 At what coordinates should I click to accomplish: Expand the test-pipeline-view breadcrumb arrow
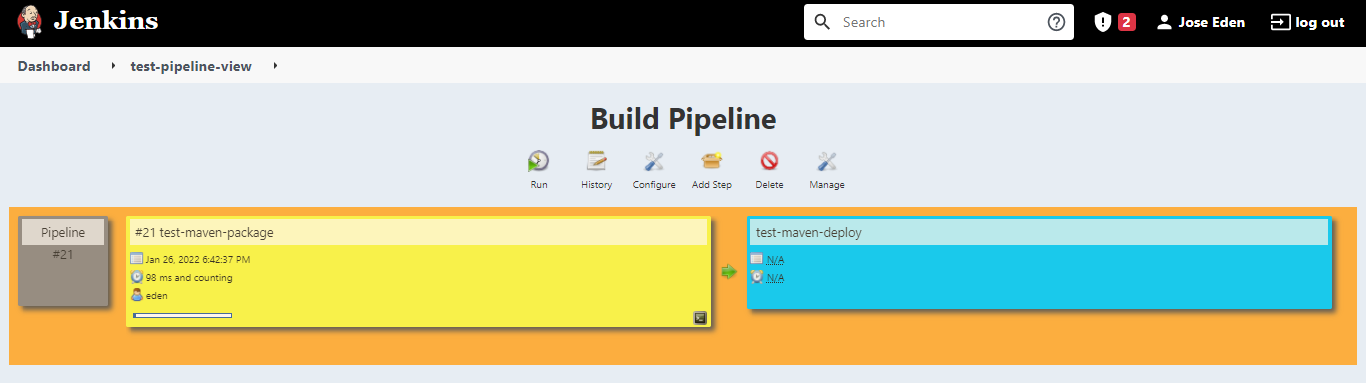coord(275,66)
